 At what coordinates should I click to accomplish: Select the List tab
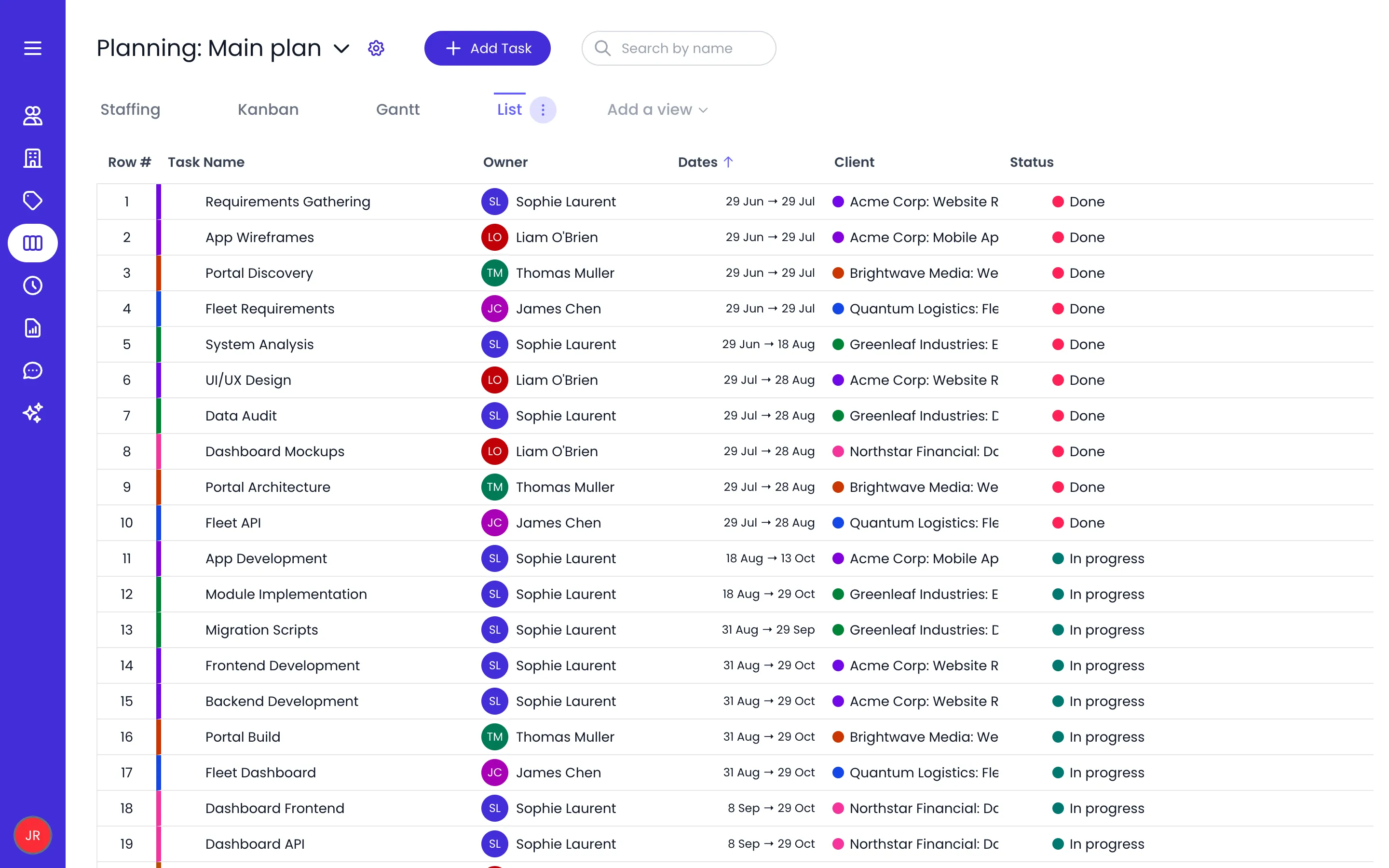pyautogui.click(x=510, y=109)
